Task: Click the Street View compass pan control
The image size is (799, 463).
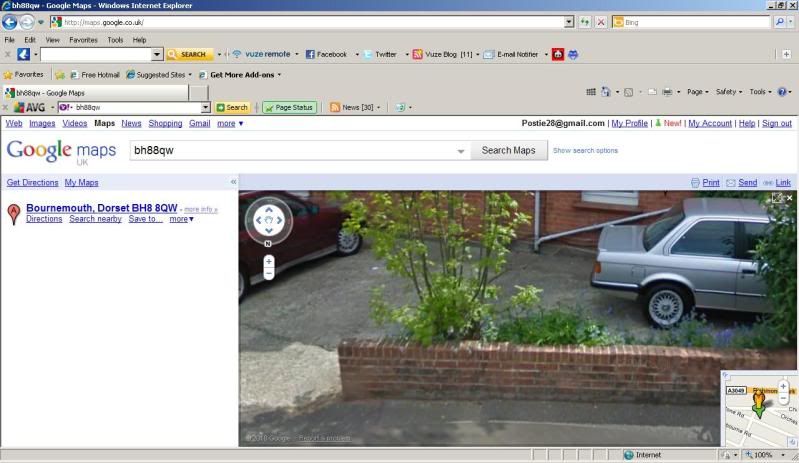Action: coord(268,219)
